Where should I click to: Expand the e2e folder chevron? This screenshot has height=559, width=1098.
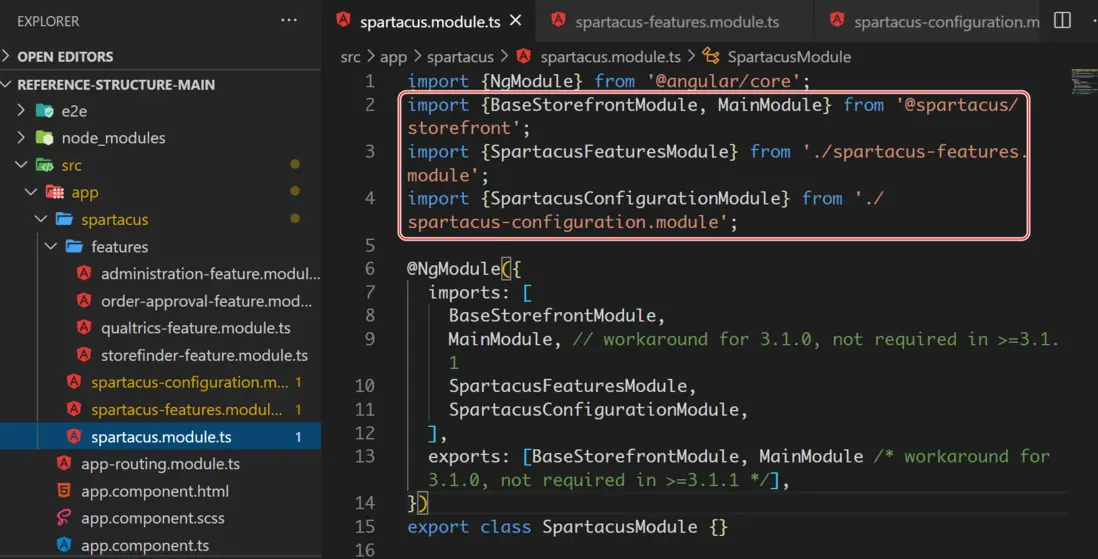click(x=21, y=111)
